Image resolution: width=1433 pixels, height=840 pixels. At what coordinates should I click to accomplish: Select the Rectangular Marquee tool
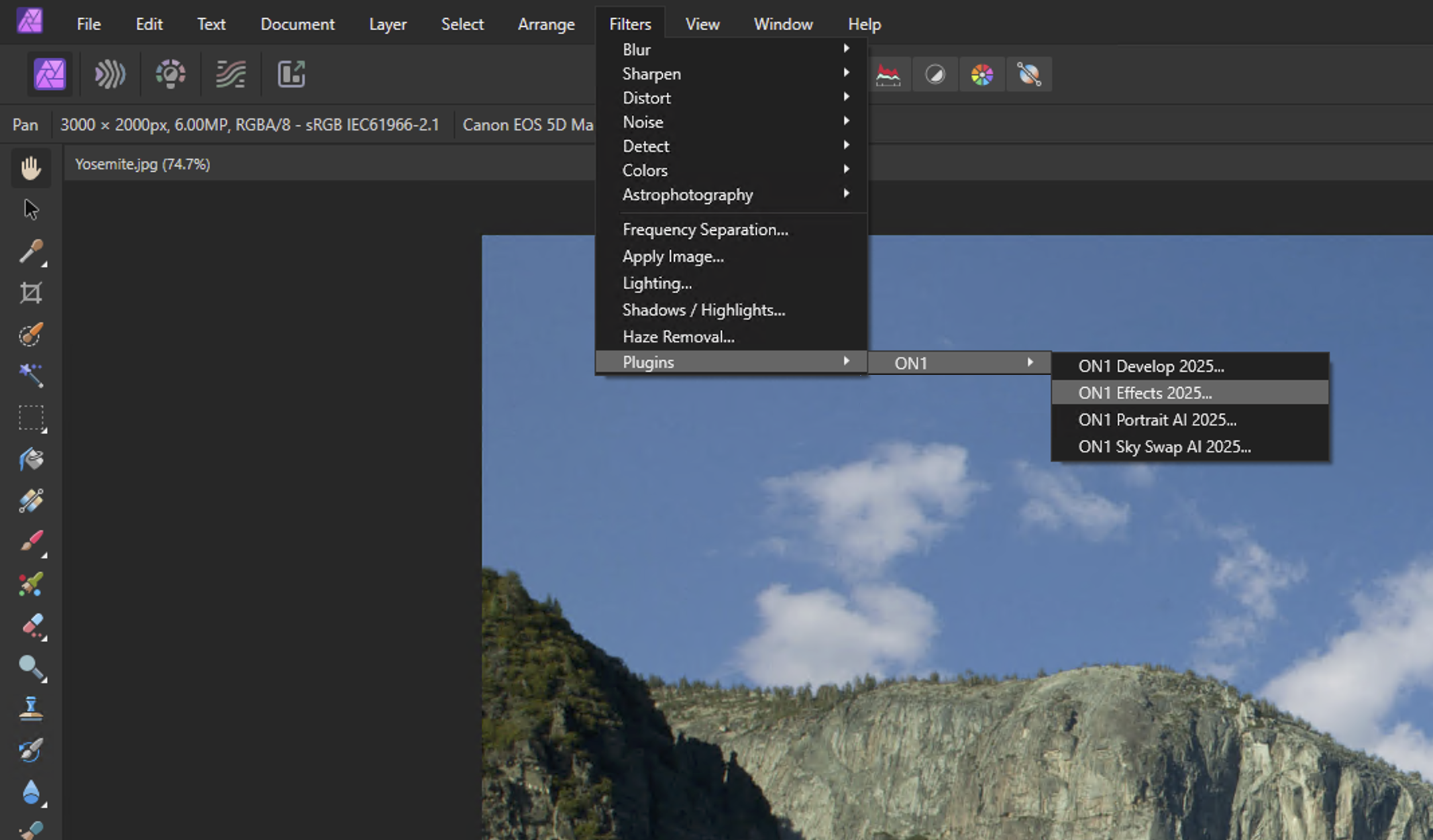pyautogui.click(x=31, y=418)
